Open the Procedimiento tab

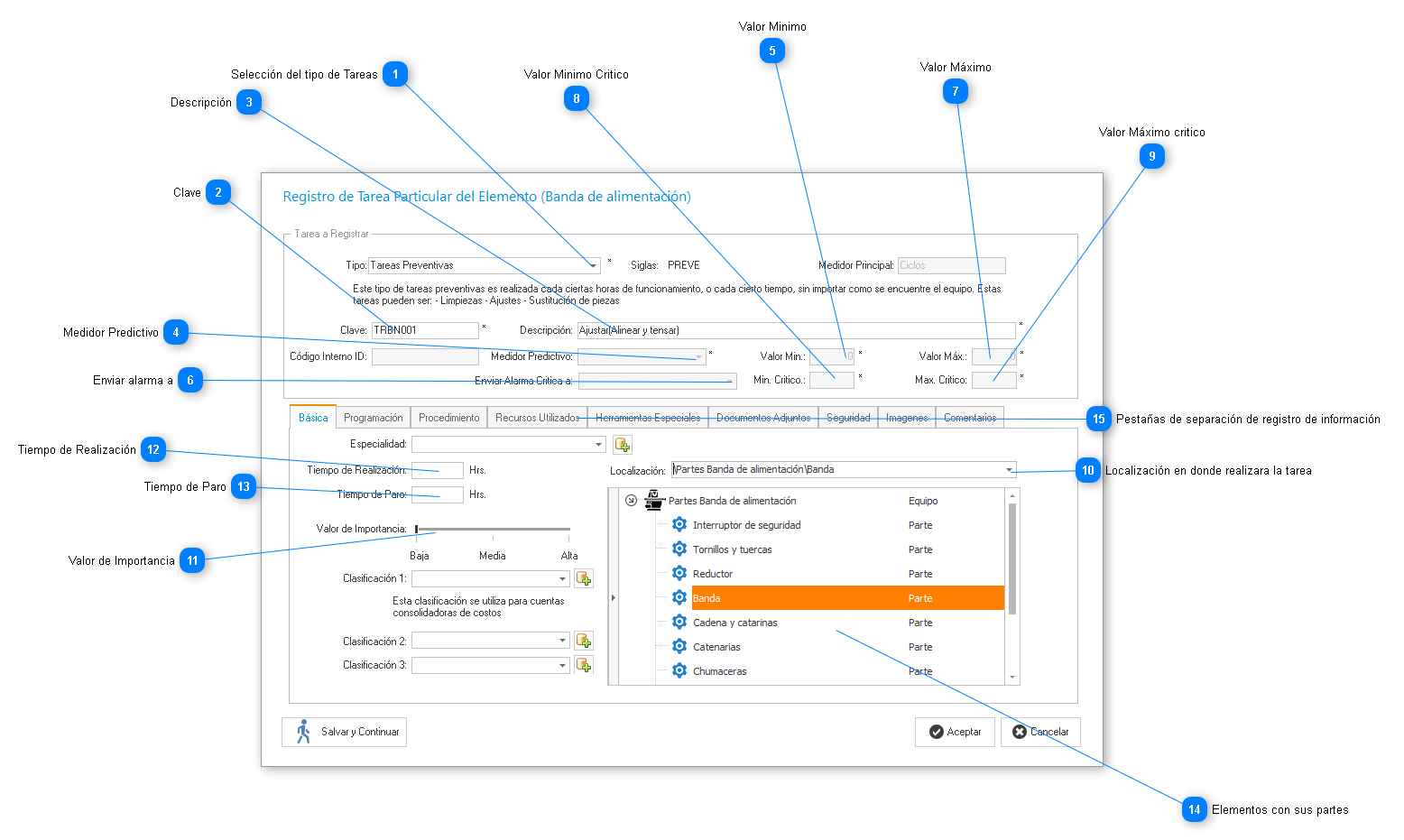[448, 418]
